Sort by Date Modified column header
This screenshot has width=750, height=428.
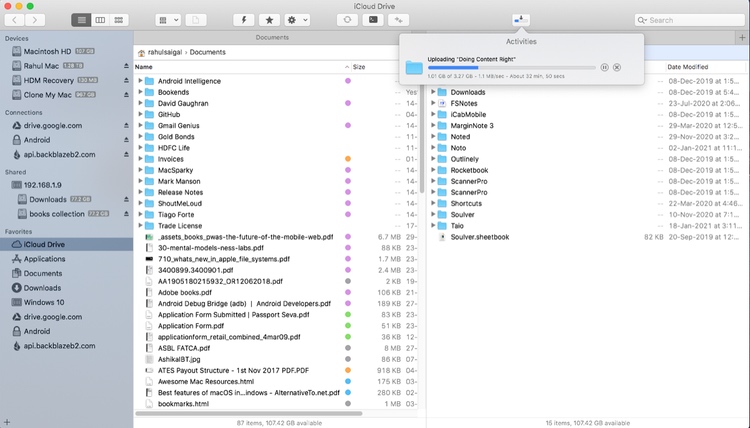point(688,67)
